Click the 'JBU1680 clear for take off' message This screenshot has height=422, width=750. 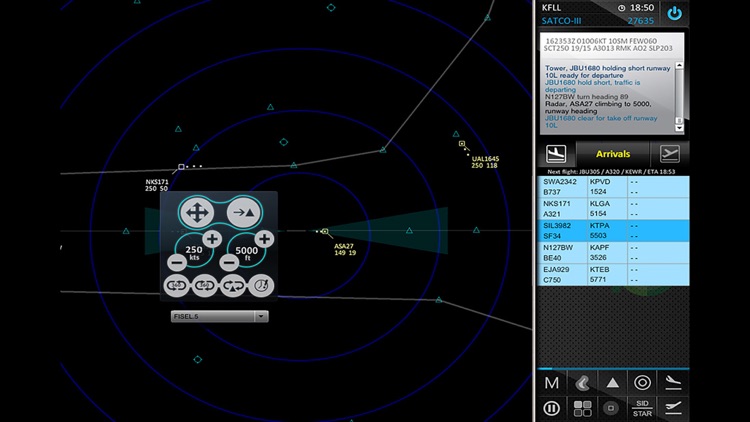tap(601, 122)
